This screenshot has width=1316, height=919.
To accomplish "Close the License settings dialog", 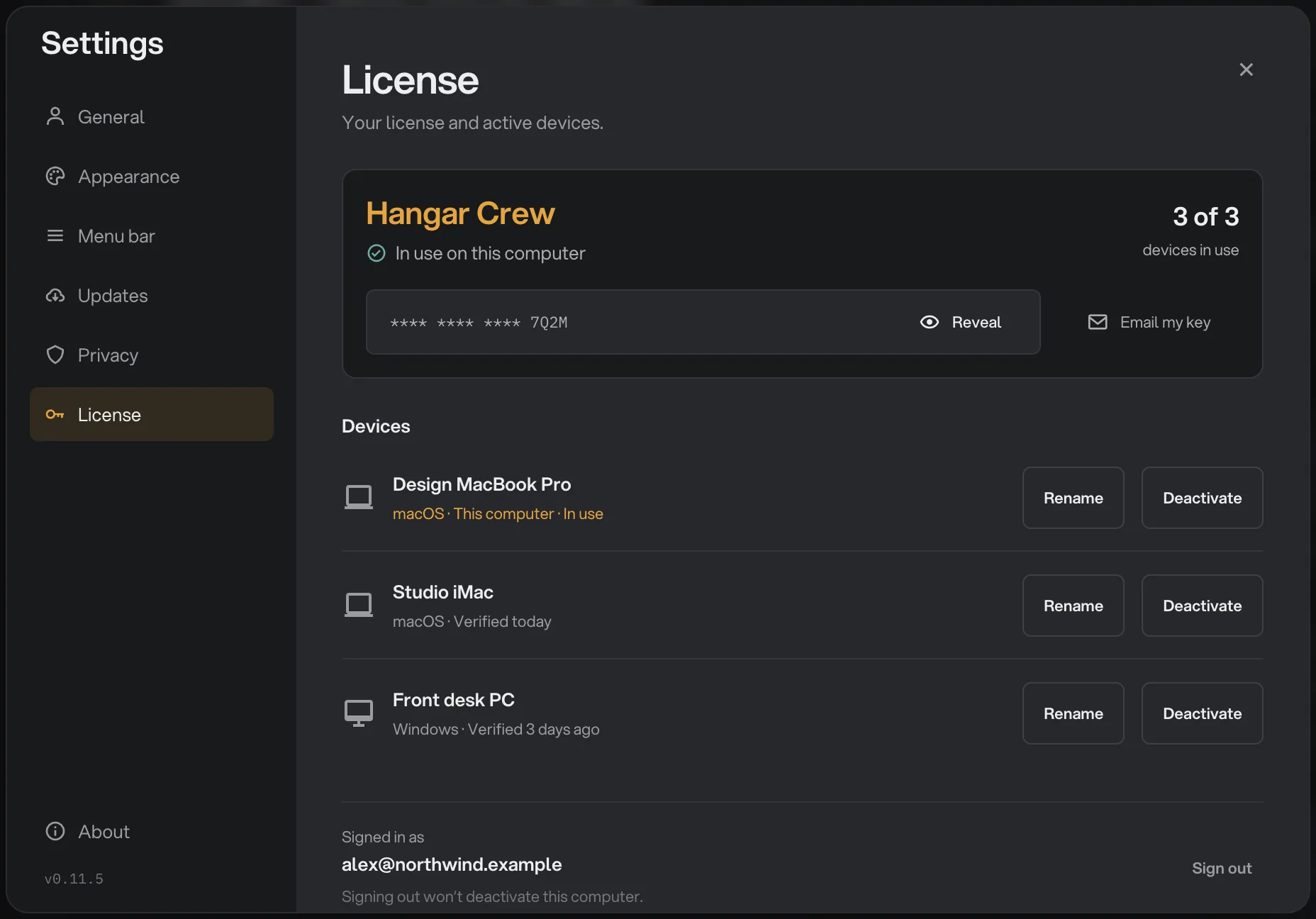I will pyautogui.click(x=1246, y=69).
